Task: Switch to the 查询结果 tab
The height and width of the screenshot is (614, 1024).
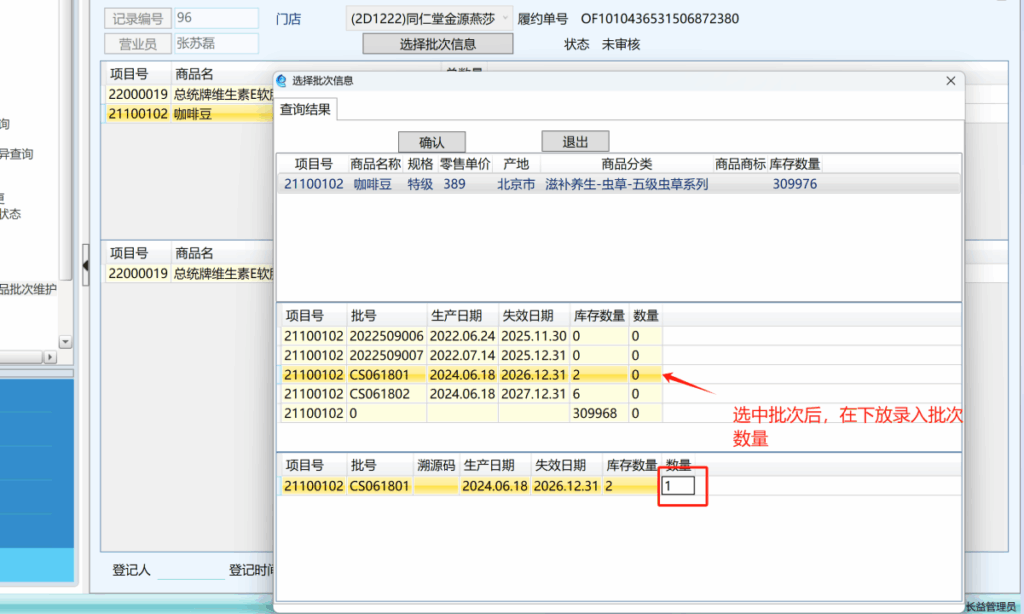Action: (306, 109)
